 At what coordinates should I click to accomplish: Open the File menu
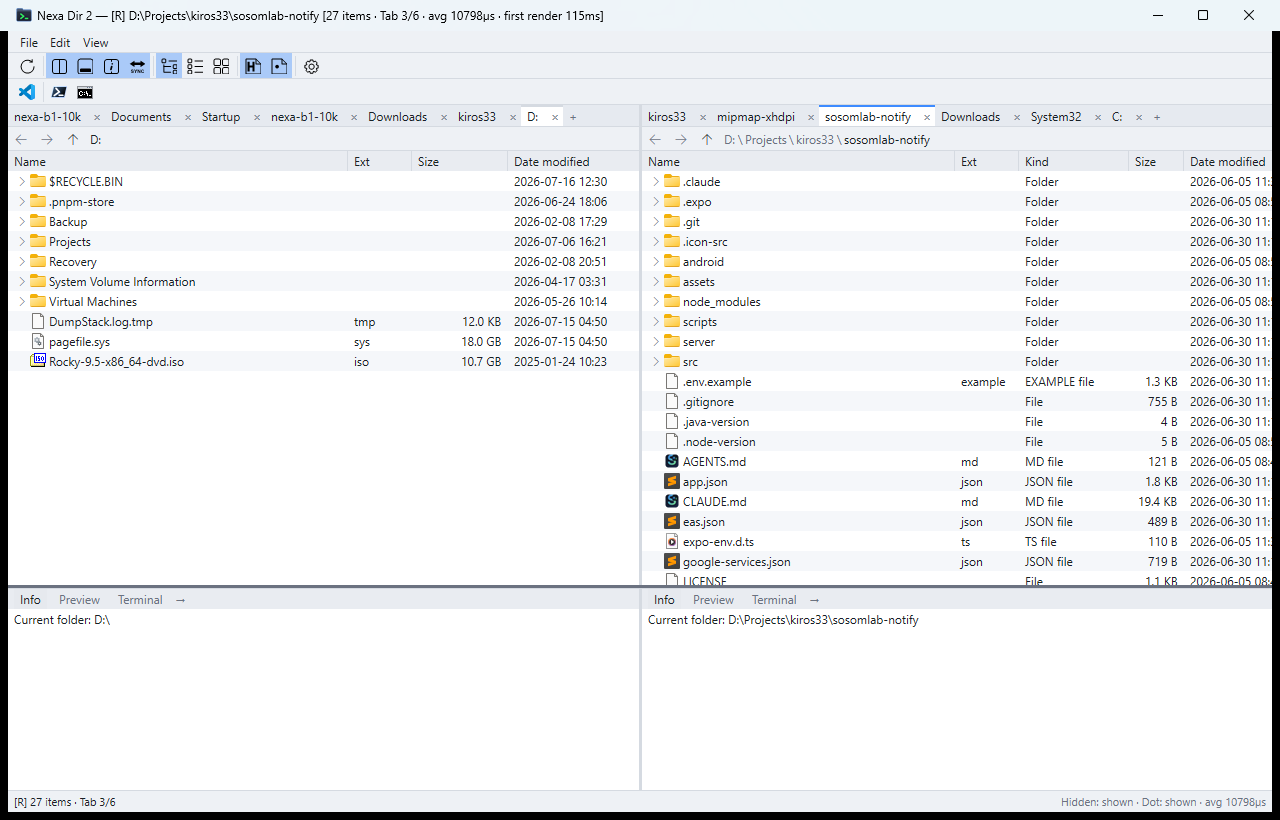[29, 43]
